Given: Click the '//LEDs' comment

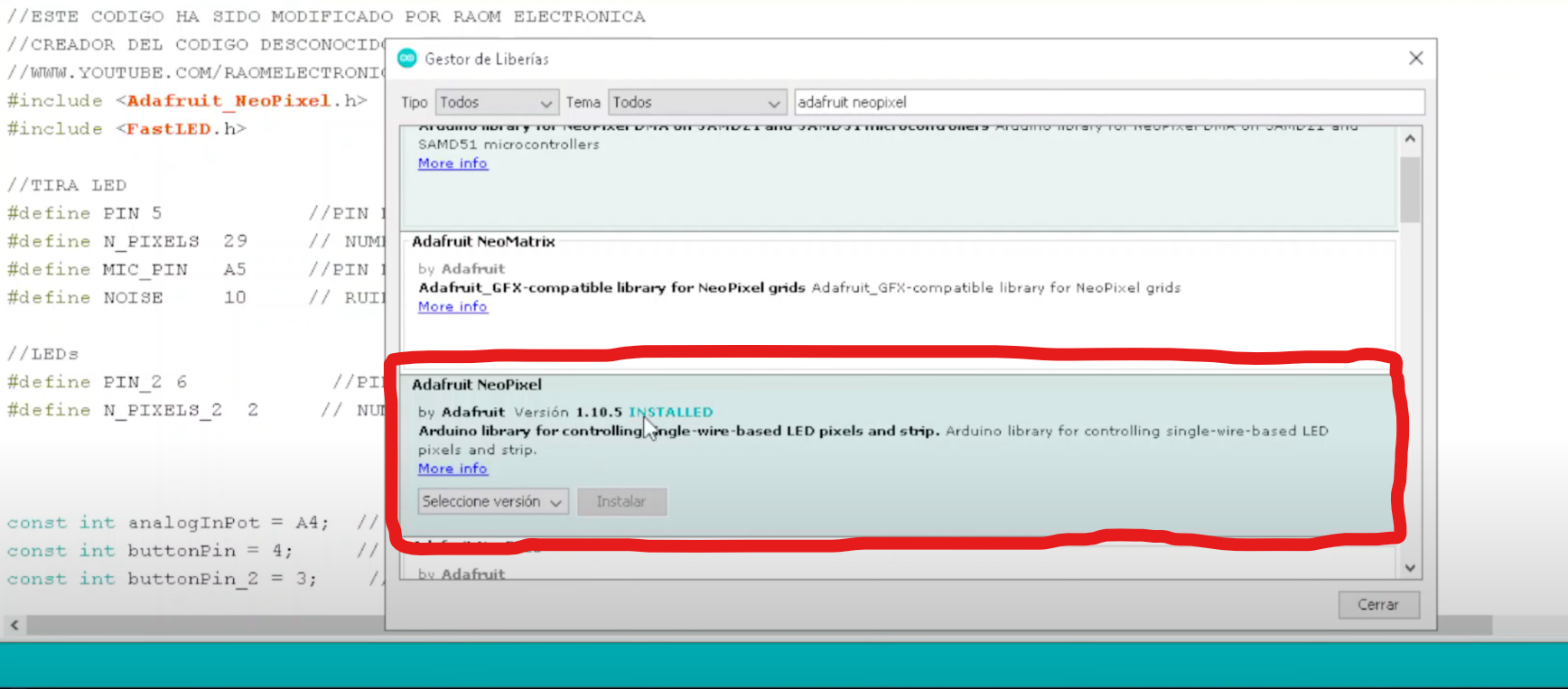Looking at the screenshot, I should [42, 354].
